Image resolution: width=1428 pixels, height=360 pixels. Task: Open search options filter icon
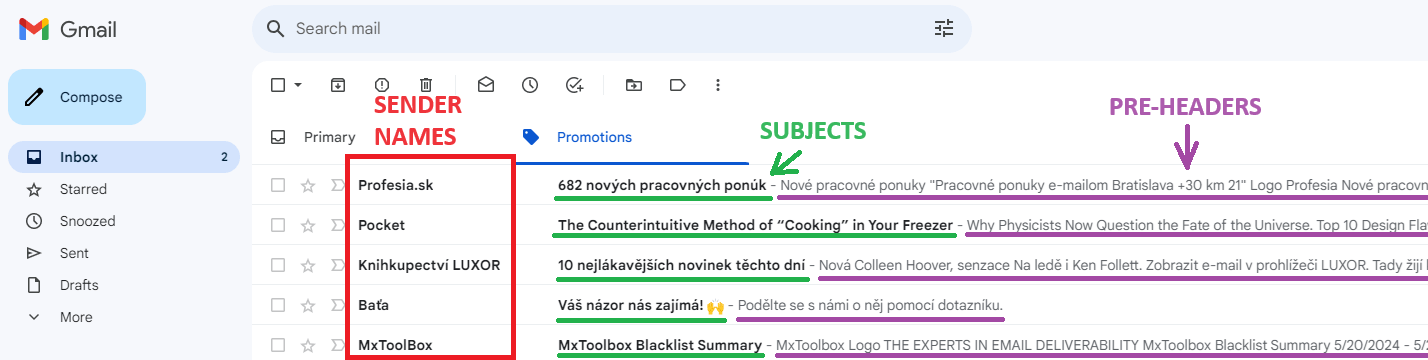(x=944, y=28)
